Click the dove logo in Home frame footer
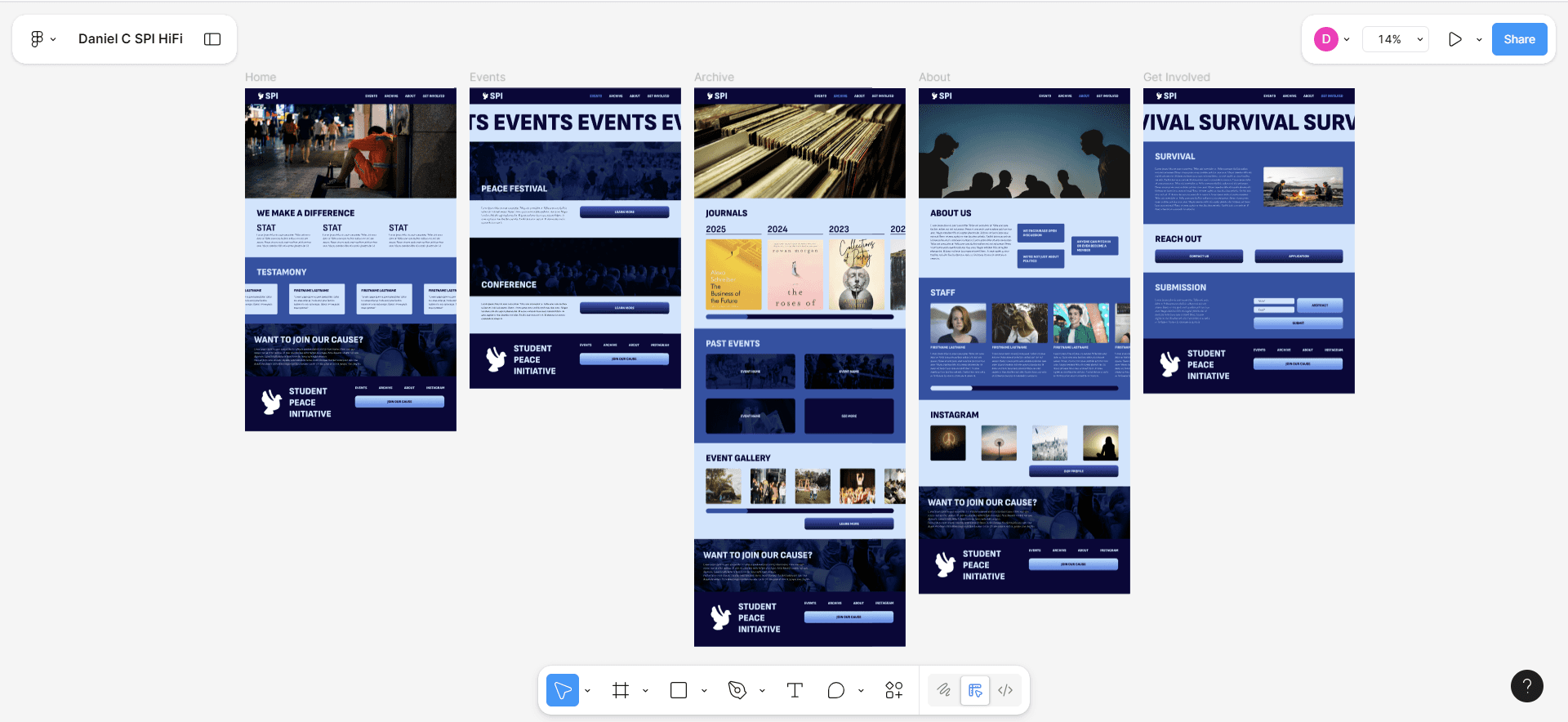The image size is (1568, 722). point(271,402)
